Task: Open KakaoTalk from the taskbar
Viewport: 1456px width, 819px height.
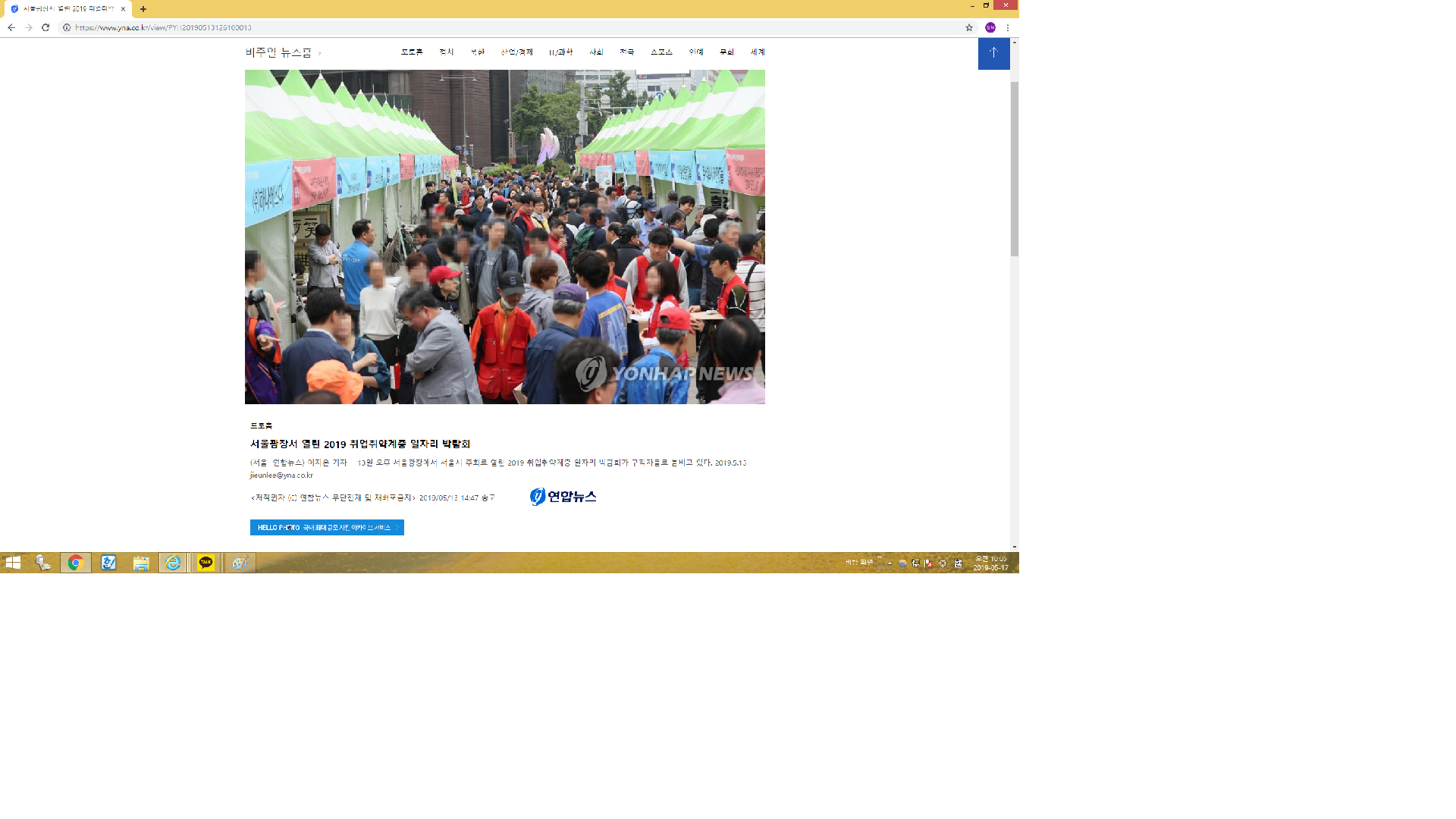Action: 206,563
